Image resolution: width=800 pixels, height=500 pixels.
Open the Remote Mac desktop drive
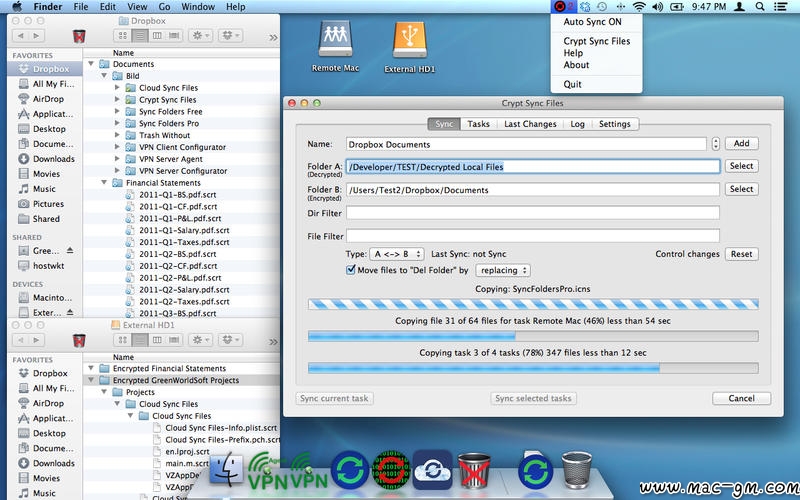tap(335, 46)
